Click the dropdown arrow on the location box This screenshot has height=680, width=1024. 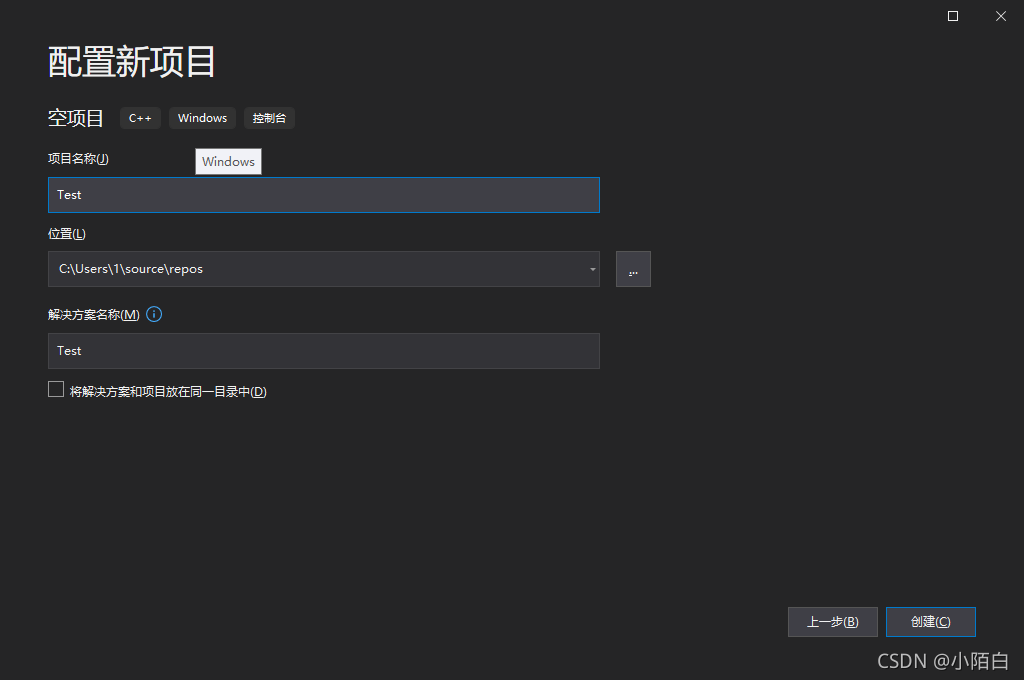point(591,268)
